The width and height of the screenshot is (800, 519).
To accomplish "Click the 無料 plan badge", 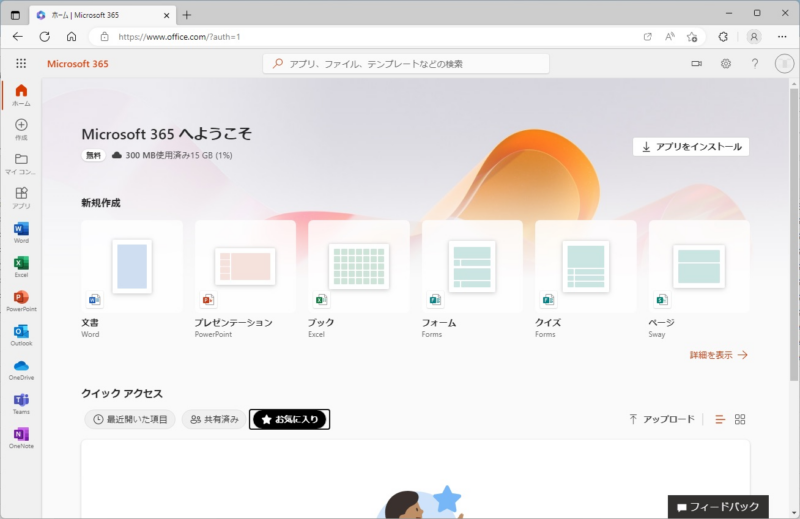I will pos(93,156).
